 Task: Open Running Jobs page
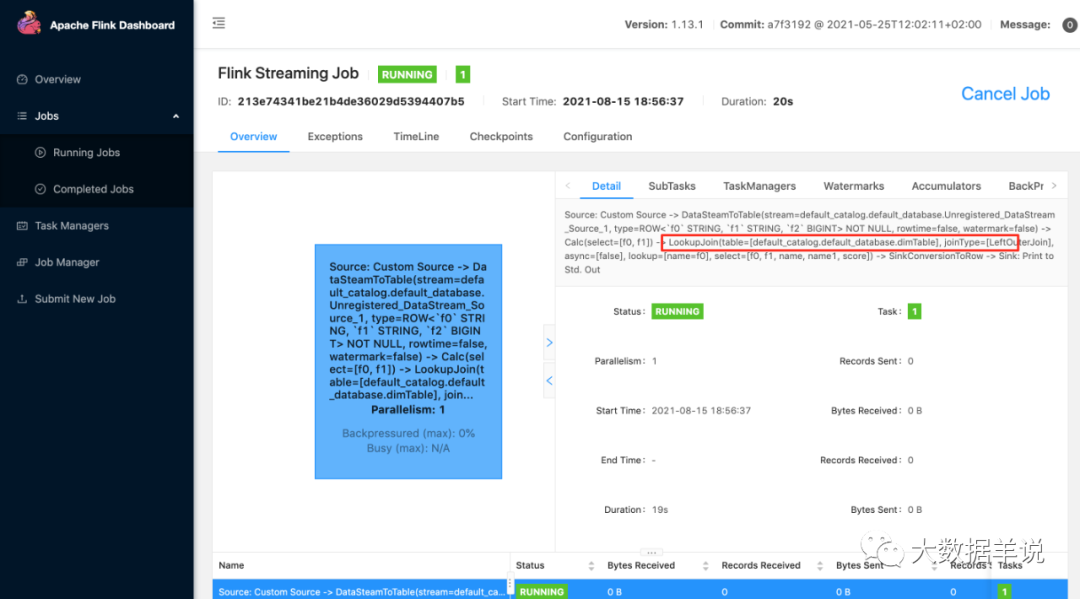(x=86, y=152)
